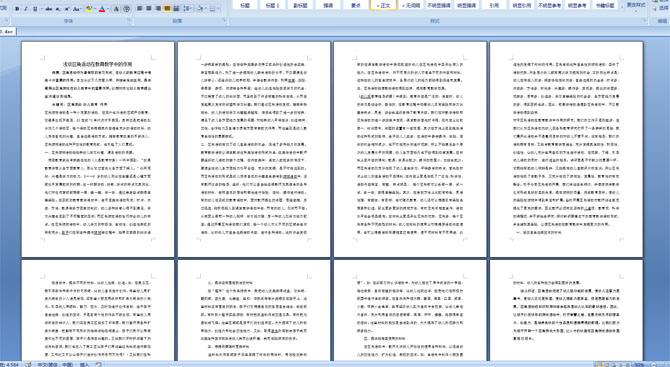Screen dimensions: 670x367
Task: Toggle justify alignment (highlighted)
Action: pos(167,9)
